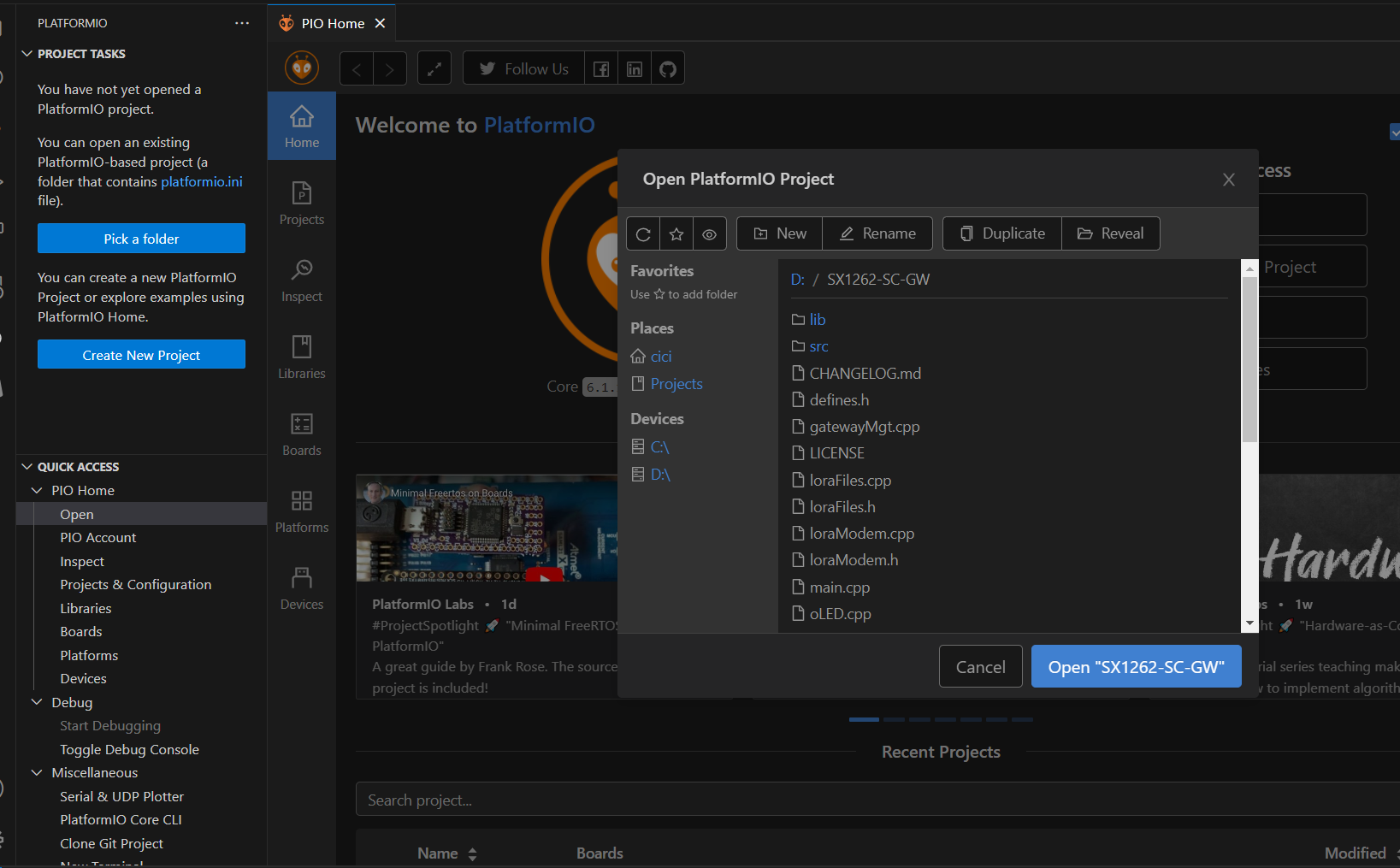Collapse the Miscellaneous tree node

pos(37,772)
